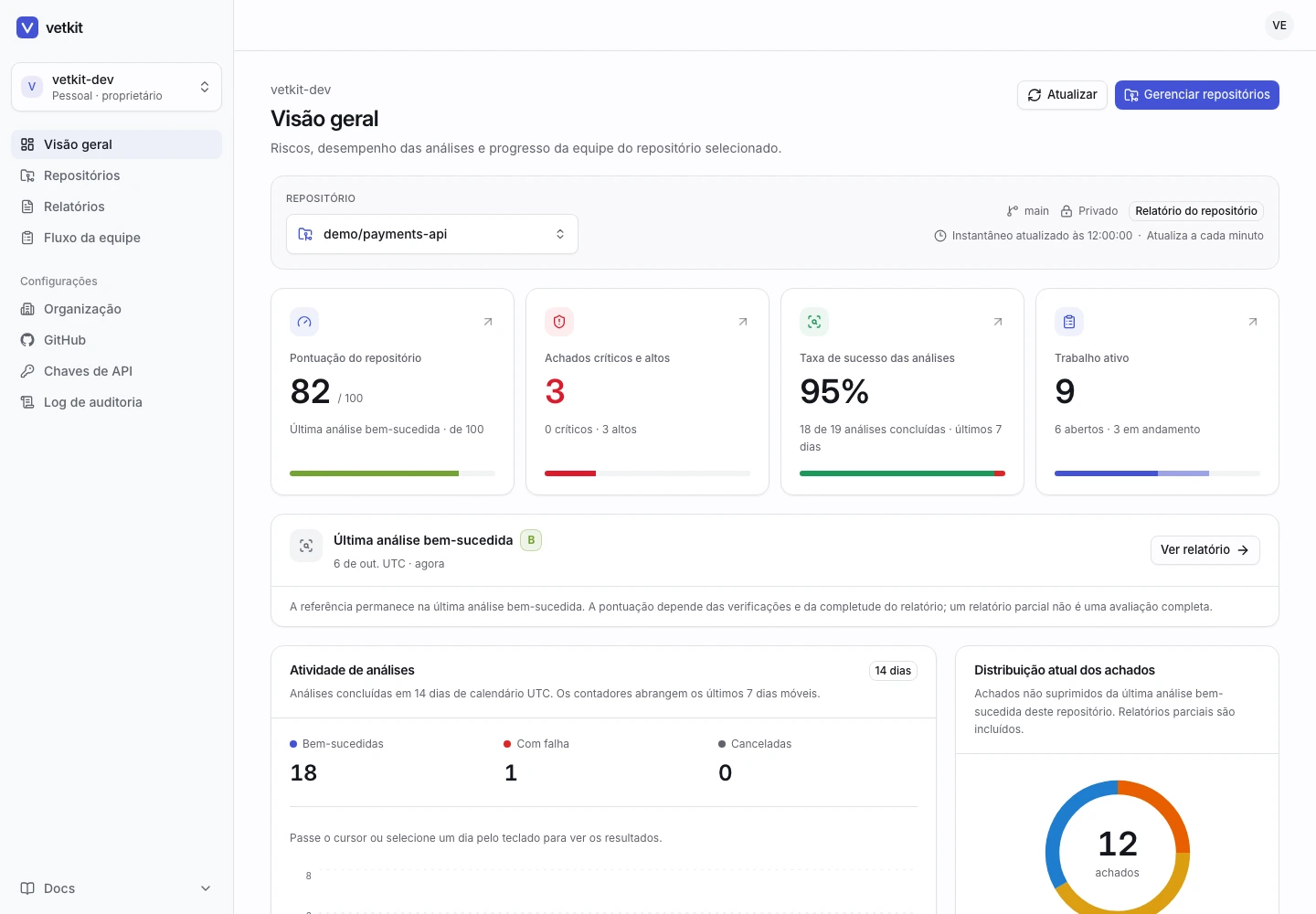Click the repository score gauge icon
This screenshot has width=1316, height=914.
point(304,322)
